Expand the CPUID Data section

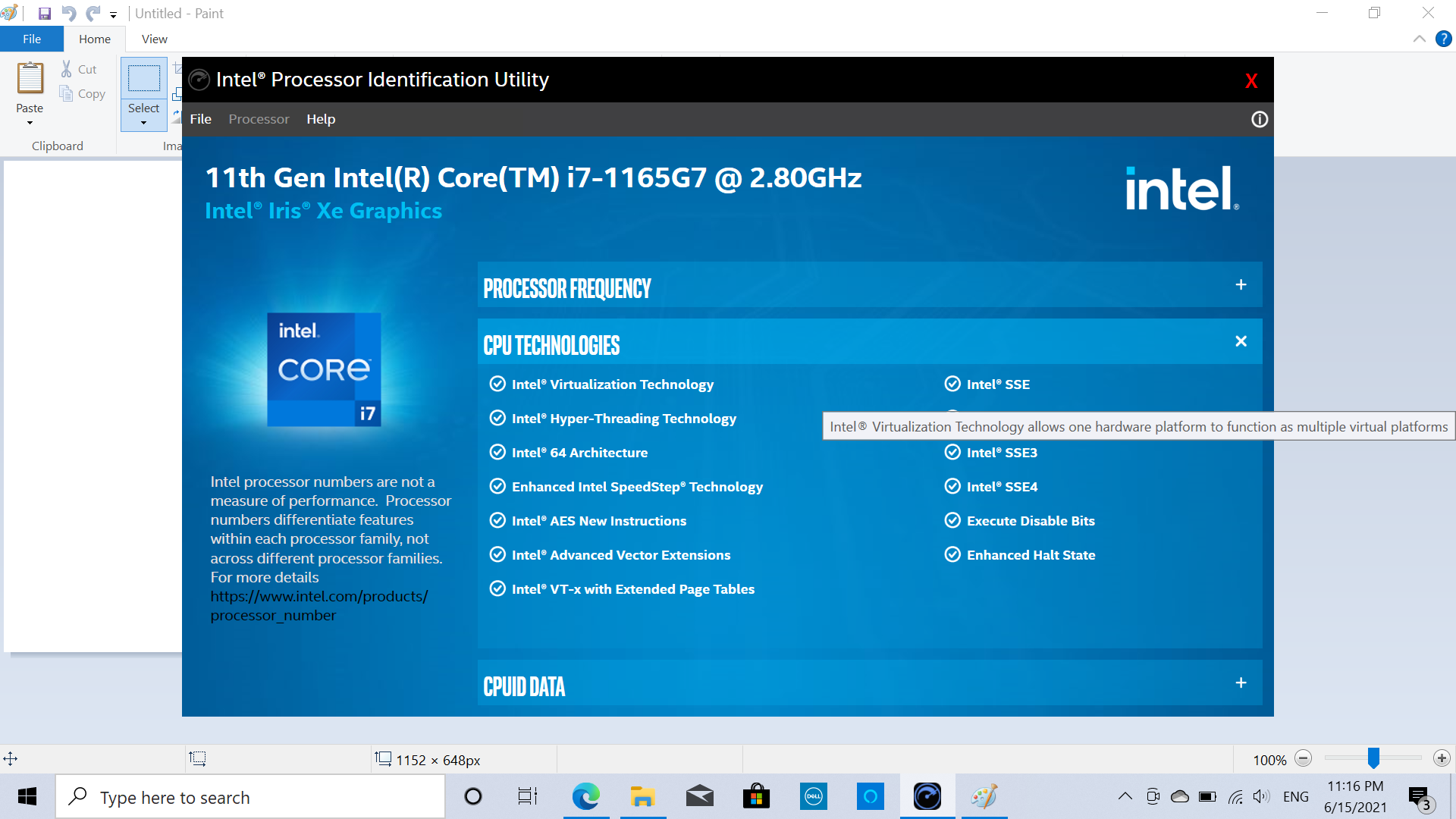[1240, 682]
